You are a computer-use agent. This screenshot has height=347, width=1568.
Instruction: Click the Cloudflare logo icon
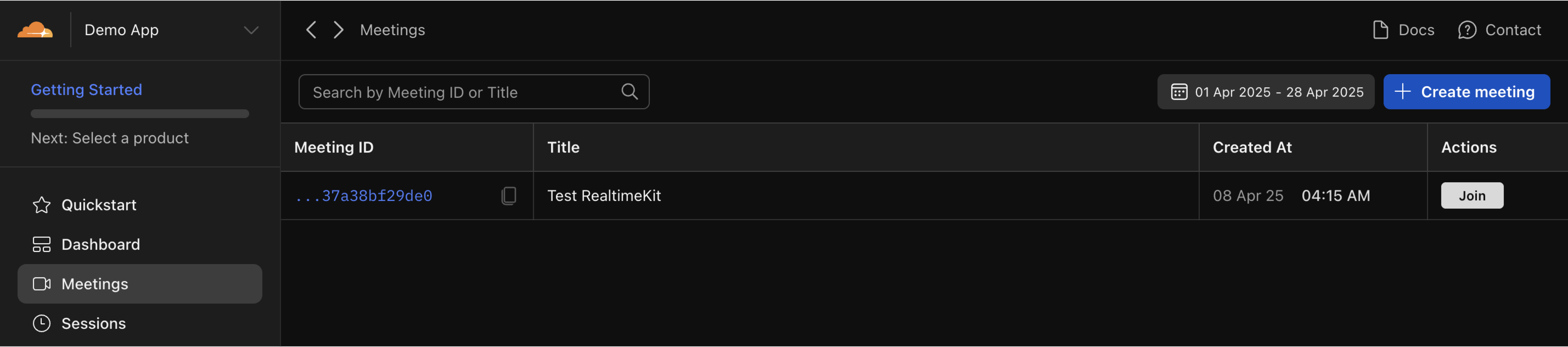coord(35,30)
